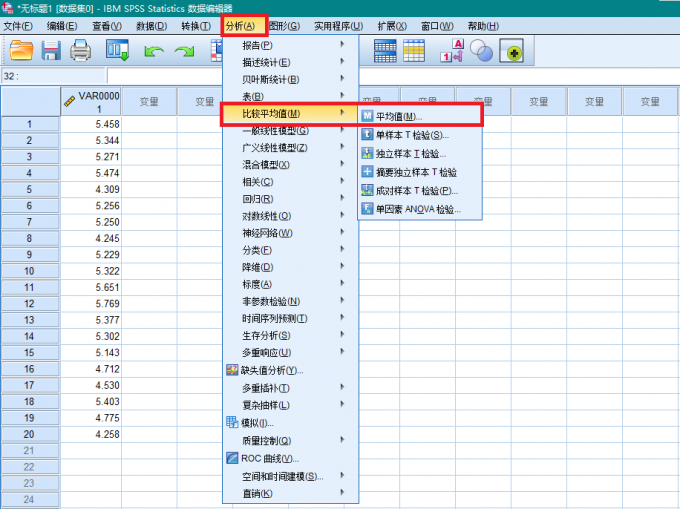Screen dimensions: 680x509
Task: Click the icon beside 单因素 ANOVA 检验
Action: point(367,209)
